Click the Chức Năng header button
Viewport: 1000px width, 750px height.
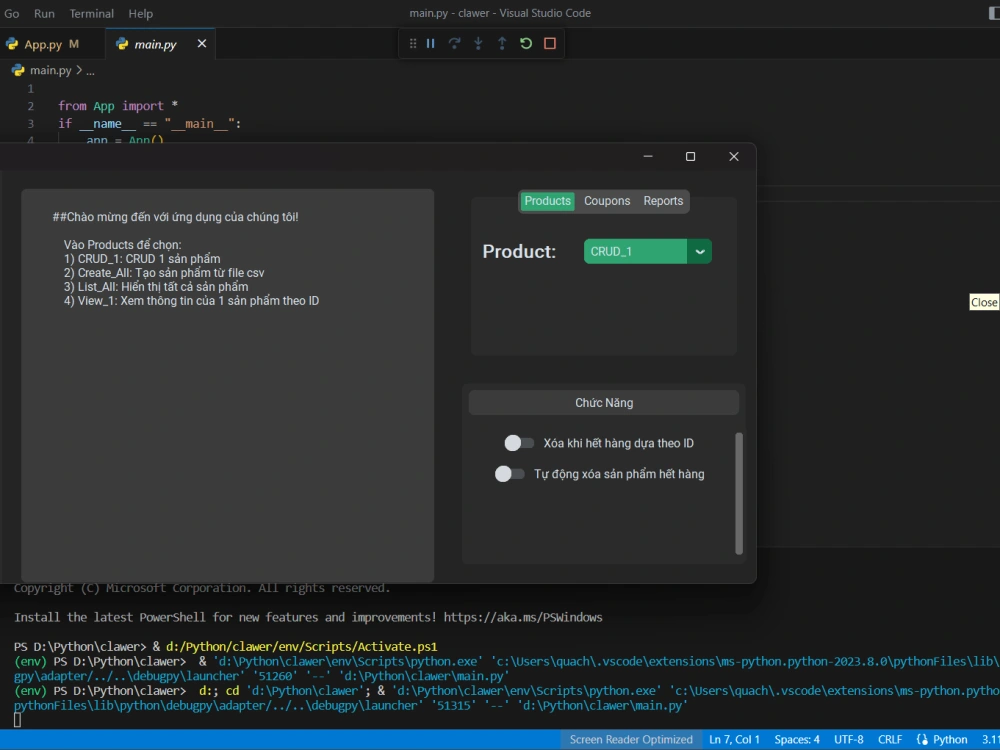click(603, 402)
